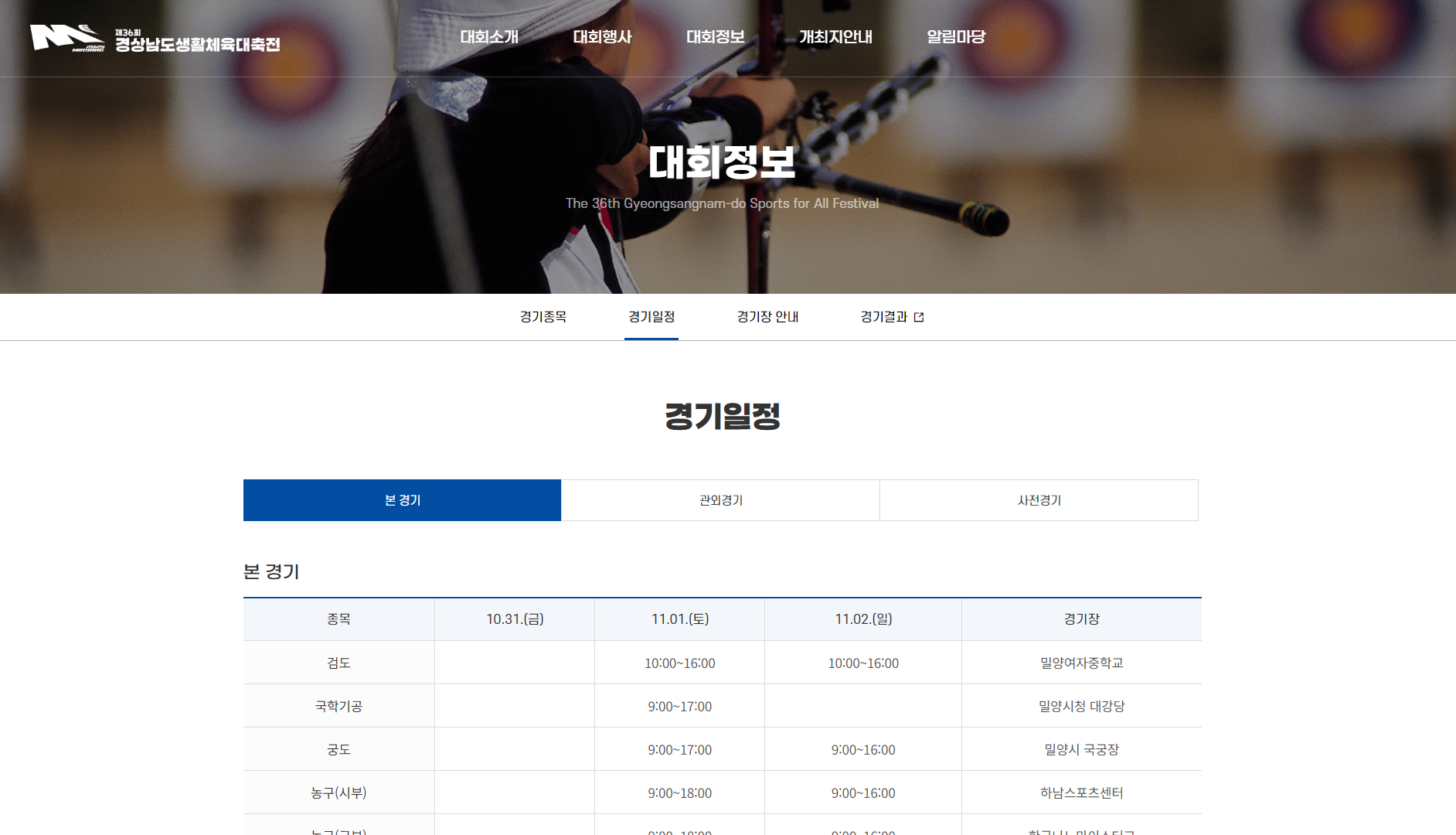
Task: Click the 10.31.(금) column header
Action: click(x=515, y=619)
